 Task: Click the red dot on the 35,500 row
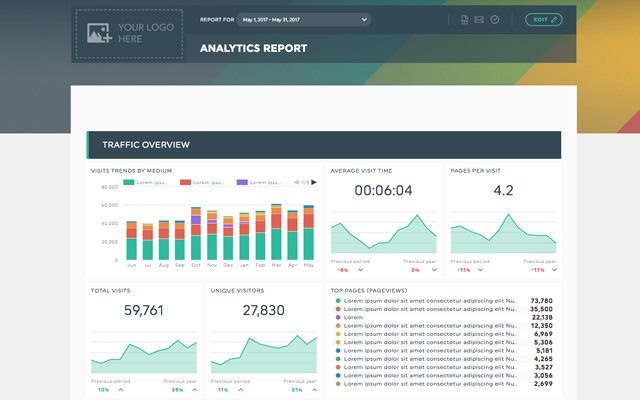(338, 309)
